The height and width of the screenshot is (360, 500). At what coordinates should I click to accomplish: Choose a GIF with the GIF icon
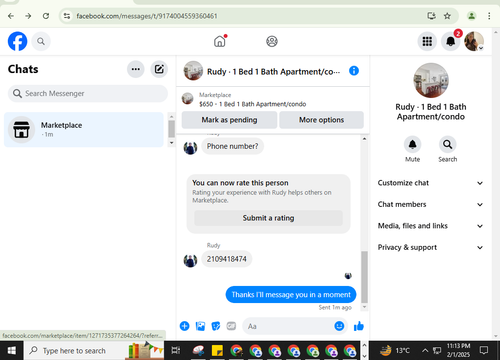point(231,326)
